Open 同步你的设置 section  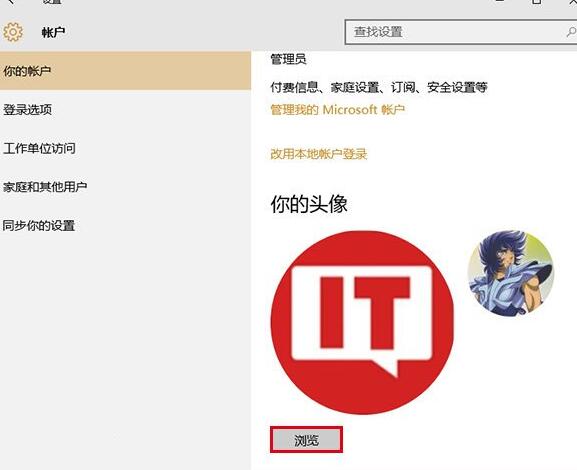[x=125, y=225]
